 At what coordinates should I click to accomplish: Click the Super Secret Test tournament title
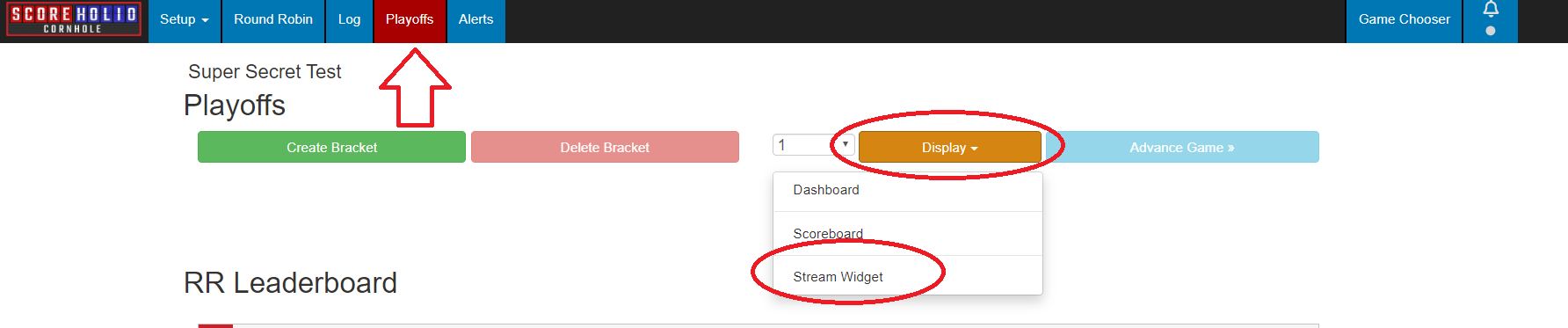click(265, 72)
